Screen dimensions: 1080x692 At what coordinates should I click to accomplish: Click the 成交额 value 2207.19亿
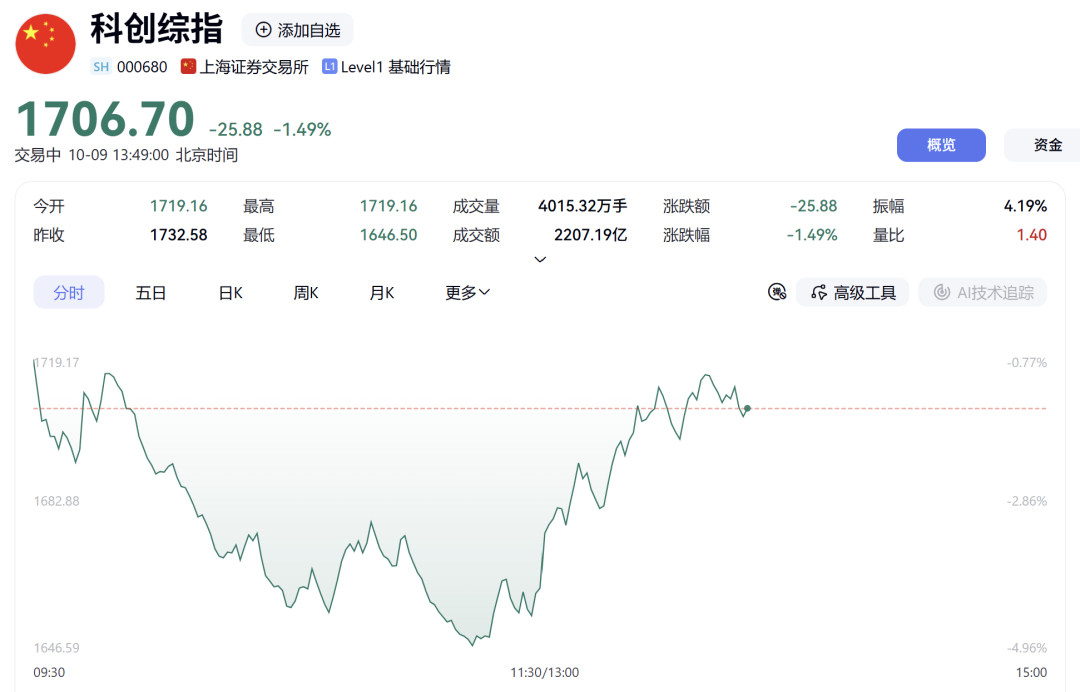590,235
